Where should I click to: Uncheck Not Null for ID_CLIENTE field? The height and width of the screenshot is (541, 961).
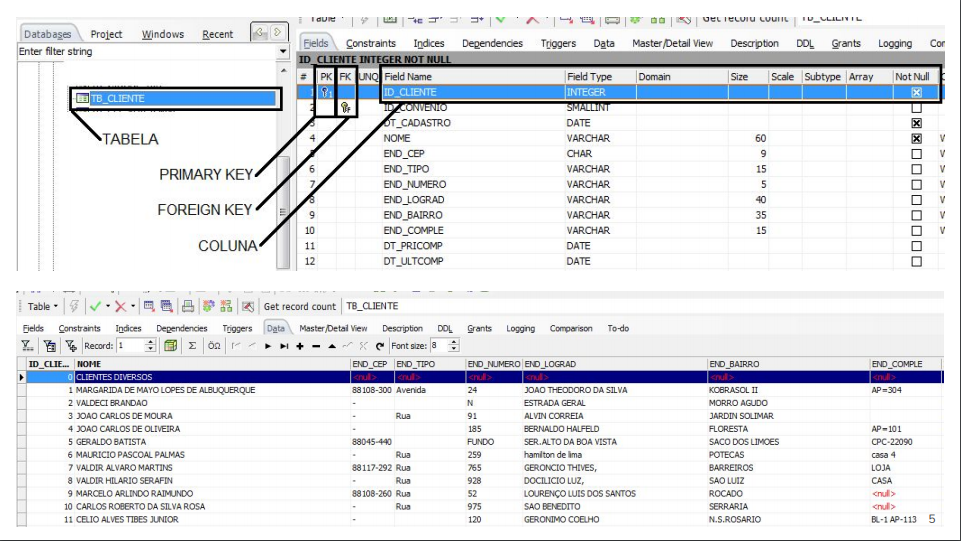pyautogui.click(x=916, y=92)
